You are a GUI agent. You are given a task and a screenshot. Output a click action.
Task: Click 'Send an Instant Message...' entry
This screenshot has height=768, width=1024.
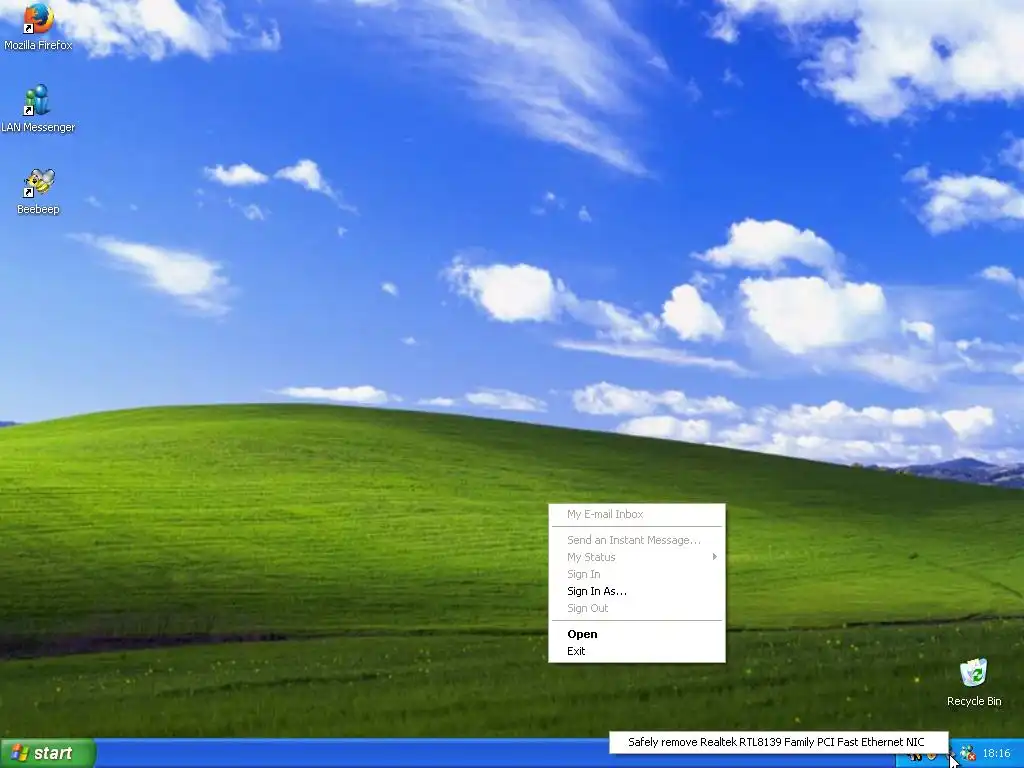[x=637, y=540]
